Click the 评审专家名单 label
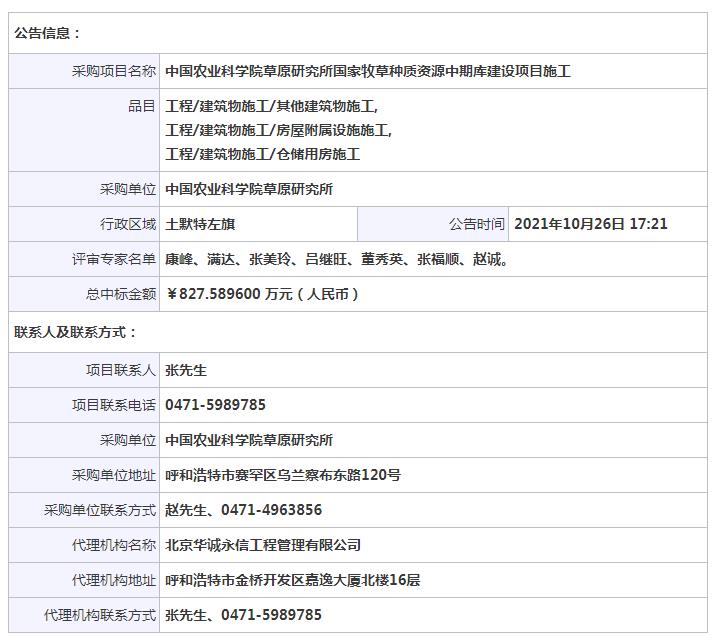This screenshot has height=644, width=720. coord(114,259)
